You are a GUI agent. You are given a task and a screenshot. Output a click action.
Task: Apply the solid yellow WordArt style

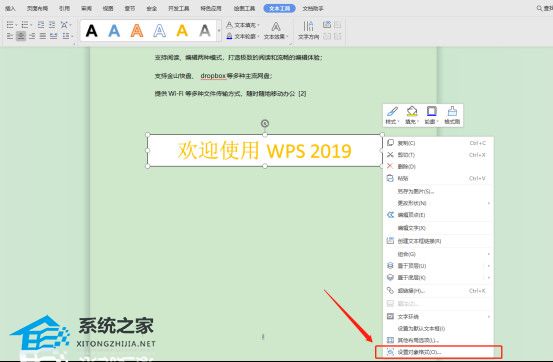[x=182, y=31]
